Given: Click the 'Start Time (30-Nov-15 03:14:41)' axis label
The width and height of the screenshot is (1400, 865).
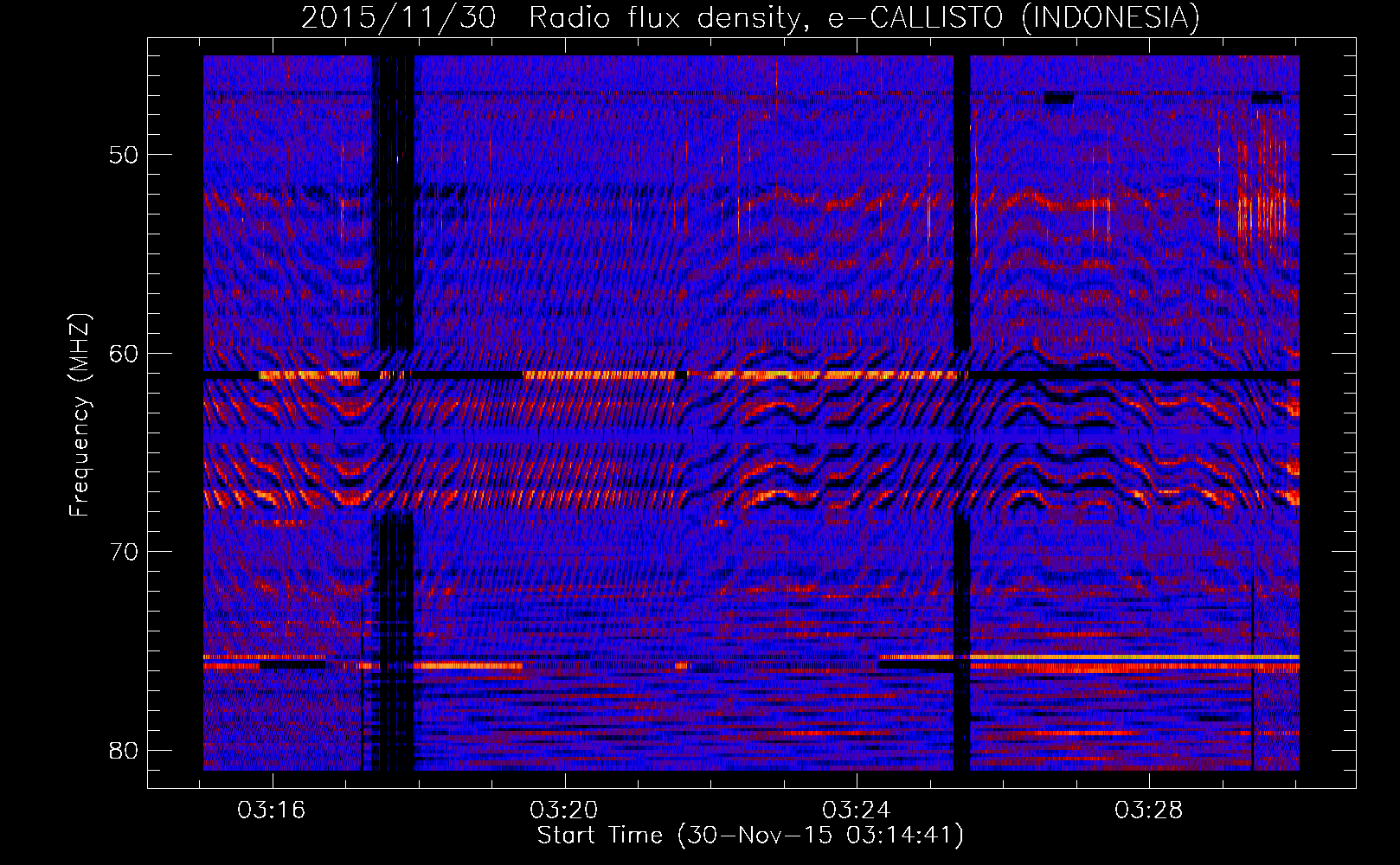Looking at the screenshot, I should [750, 836].
